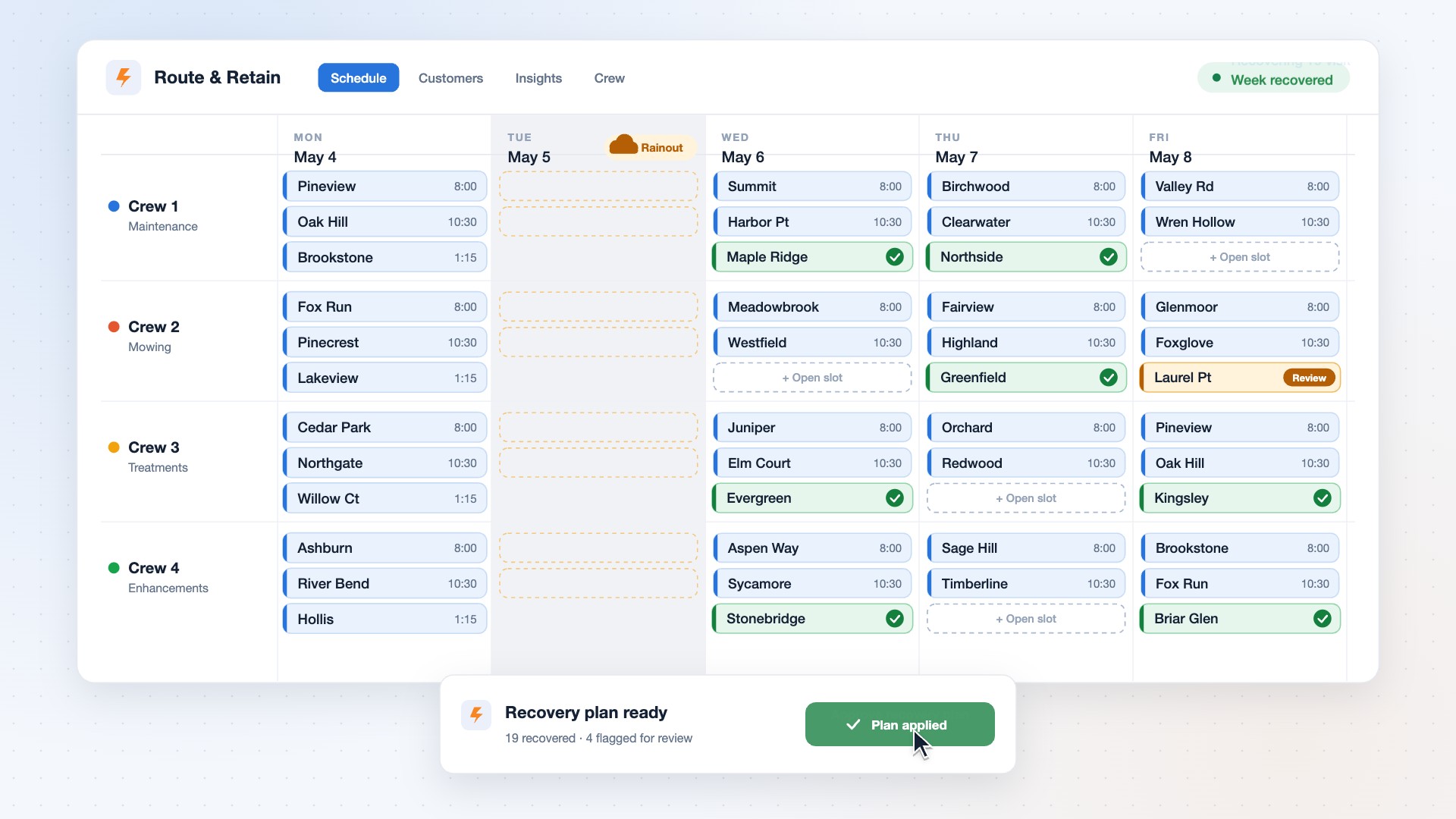Add job to Thursday Crew 3 open slot
The width and height of the screenshot is (1456, 819).
[1026, 498]
